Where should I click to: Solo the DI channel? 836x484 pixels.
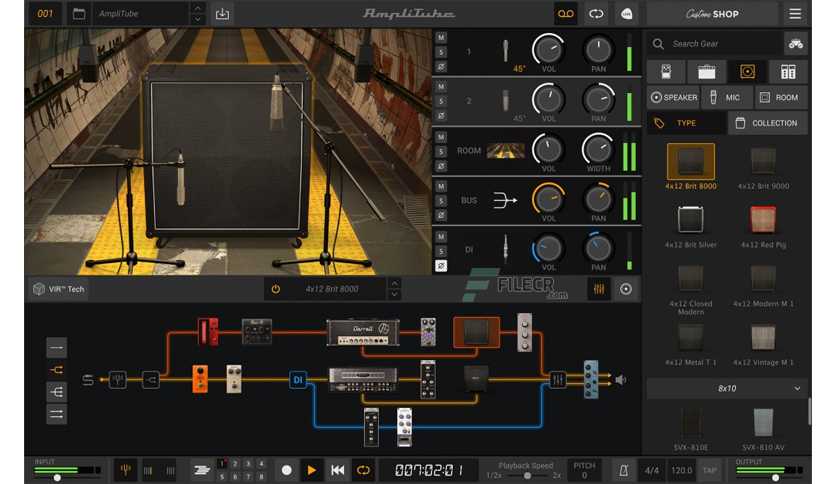[x=441, y=251]
